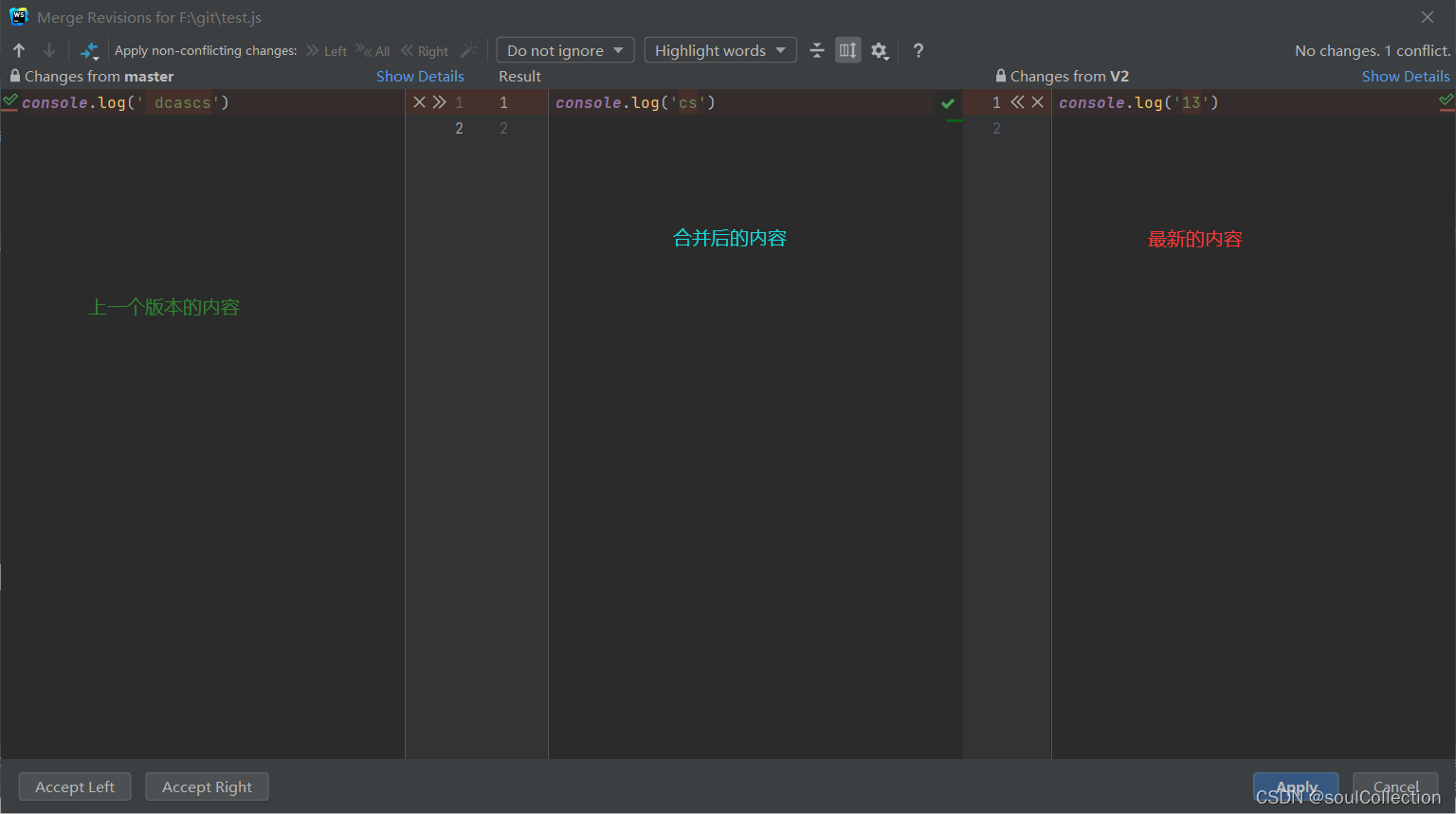Toggle synchronize scrolling icon
1456x814 pixels.
pos(848,50)
